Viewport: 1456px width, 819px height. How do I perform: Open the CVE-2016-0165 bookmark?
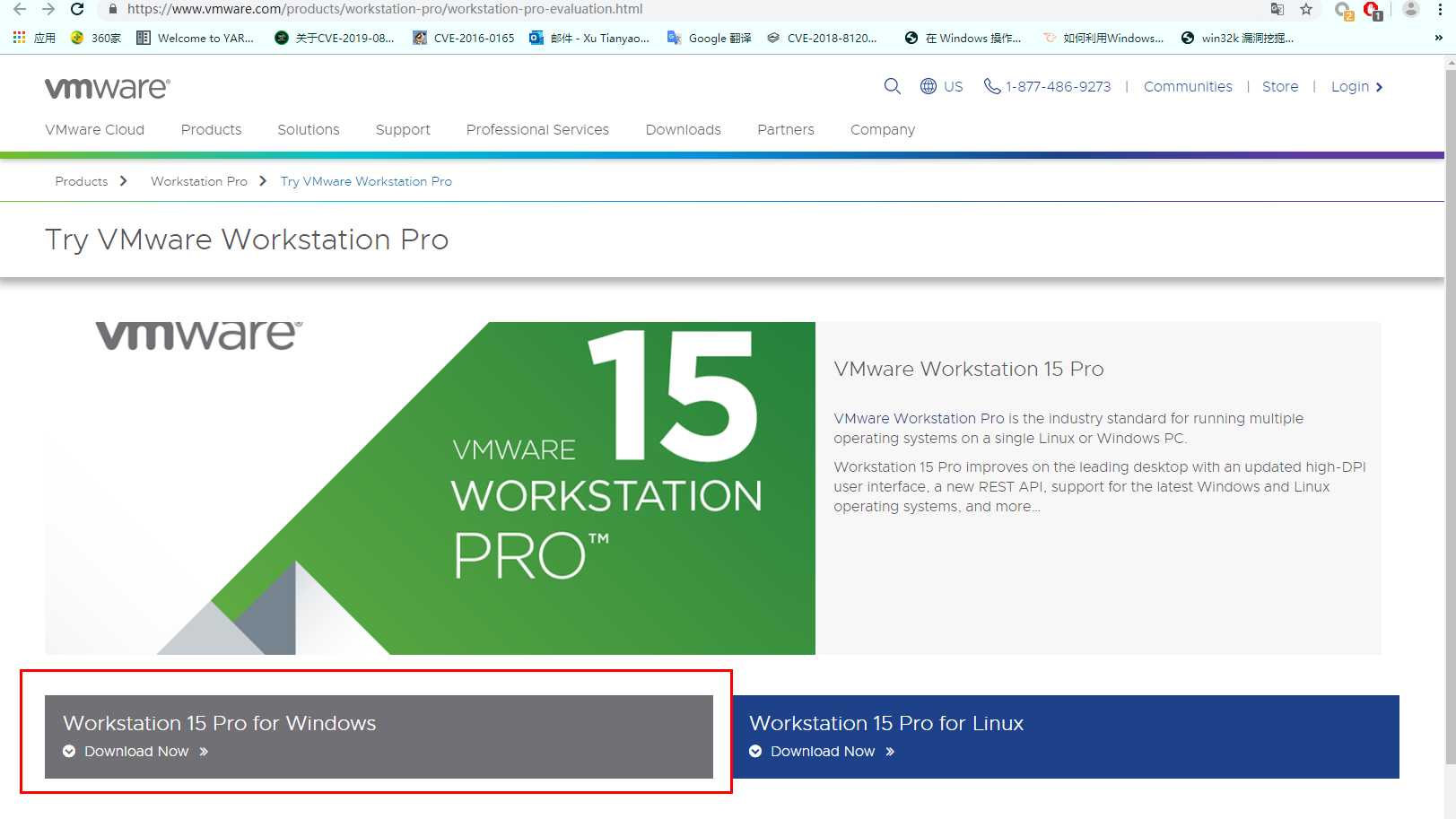464,38
